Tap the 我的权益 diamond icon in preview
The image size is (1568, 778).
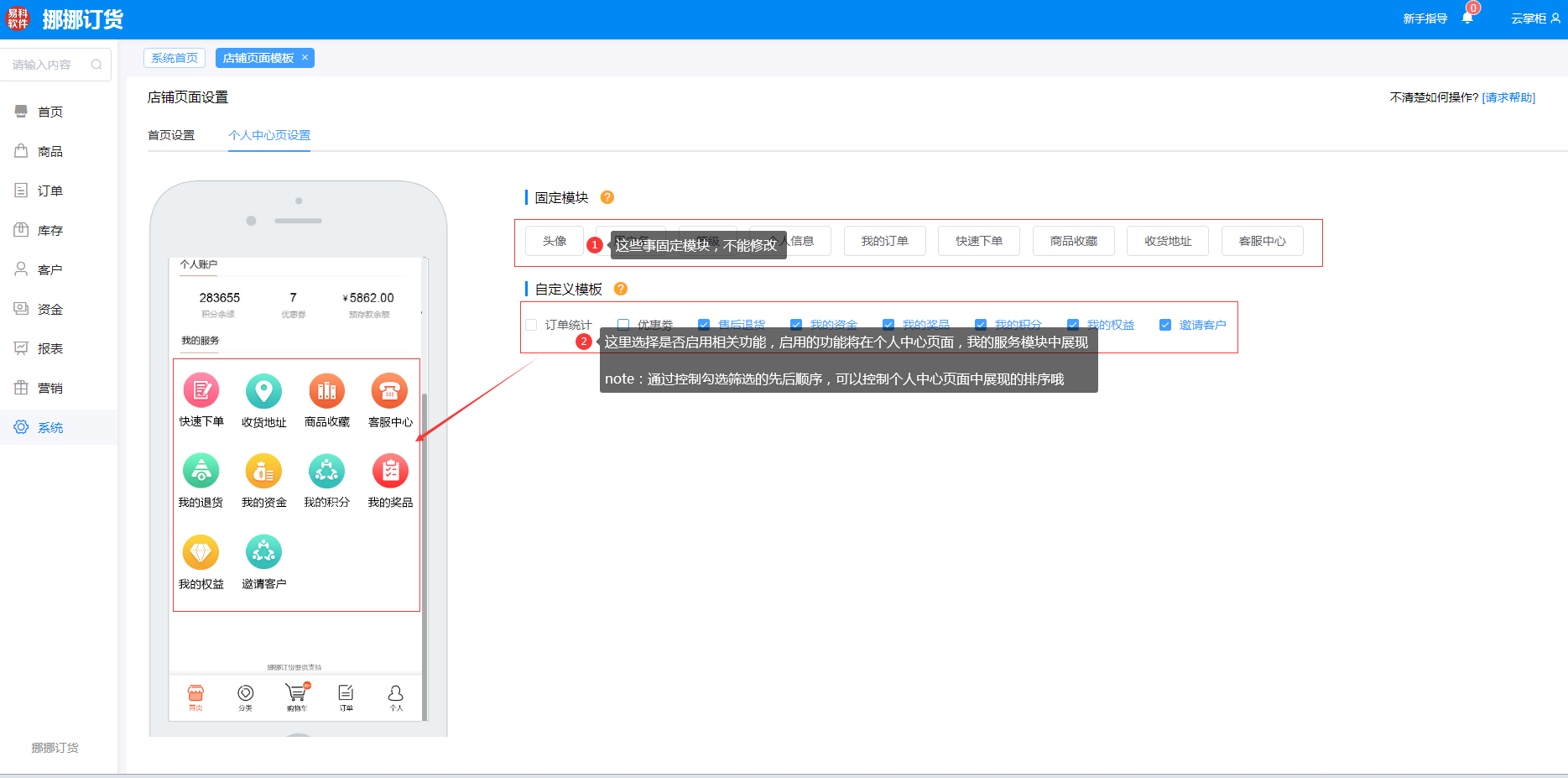[x=201, y=552]
